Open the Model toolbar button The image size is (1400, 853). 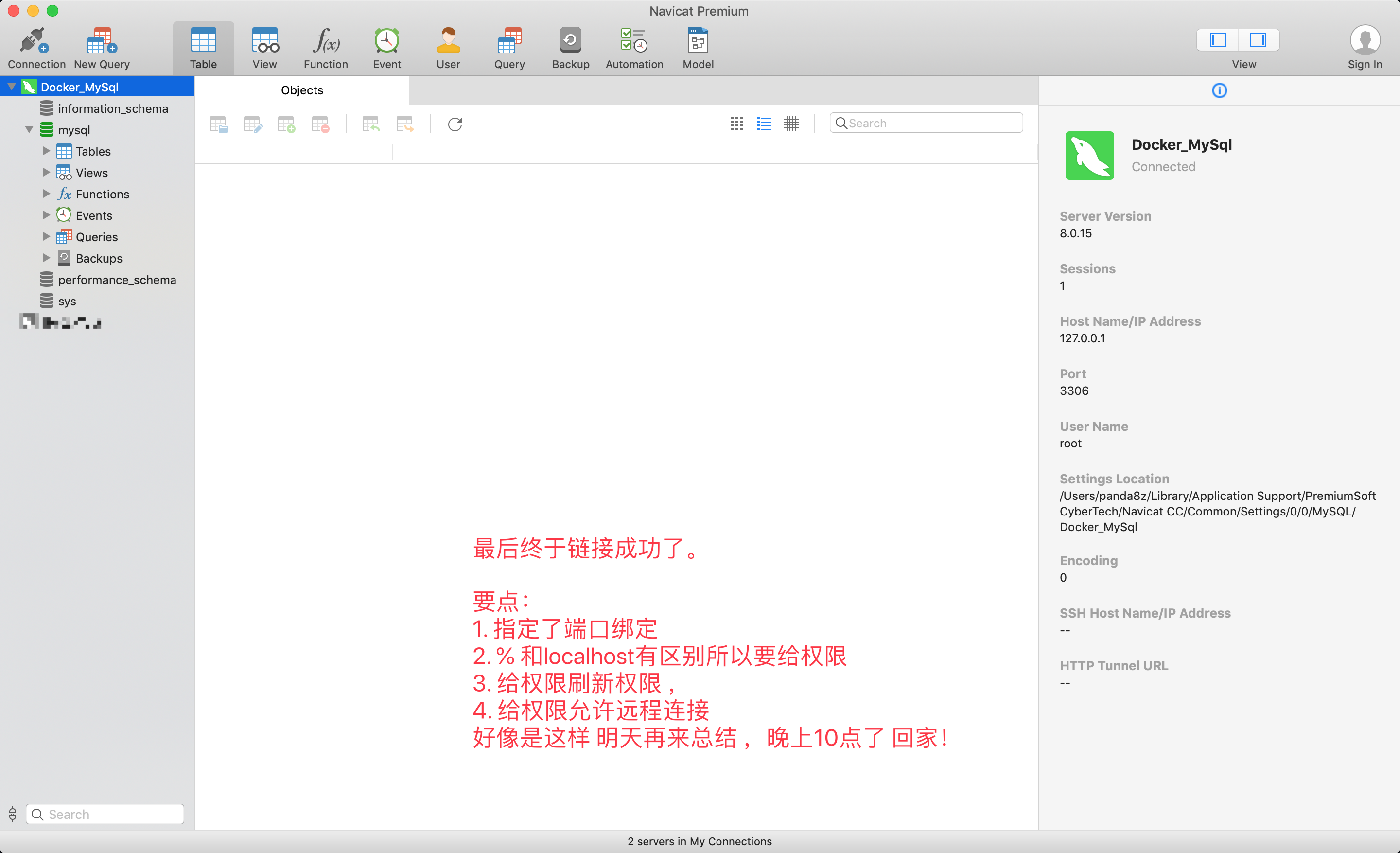[x=698, y=48]
